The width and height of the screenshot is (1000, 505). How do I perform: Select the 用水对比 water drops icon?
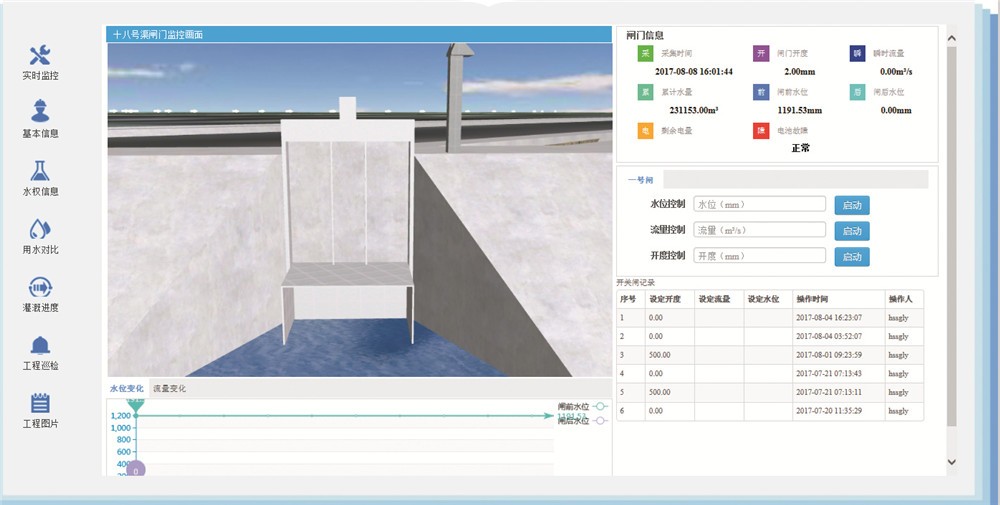(x=40, y=229)
